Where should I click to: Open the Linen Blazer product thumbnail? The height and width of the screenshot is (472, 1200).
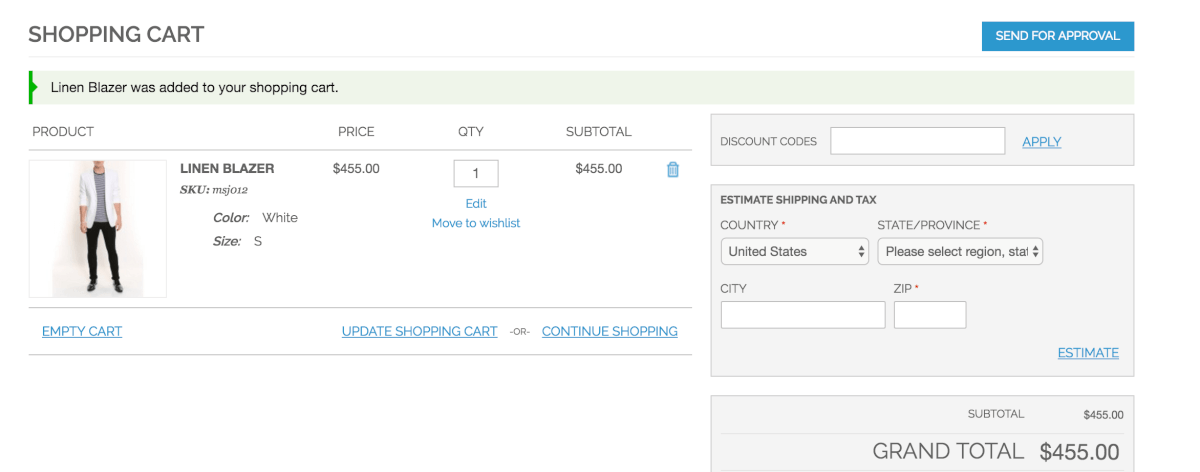click(98, 229)
